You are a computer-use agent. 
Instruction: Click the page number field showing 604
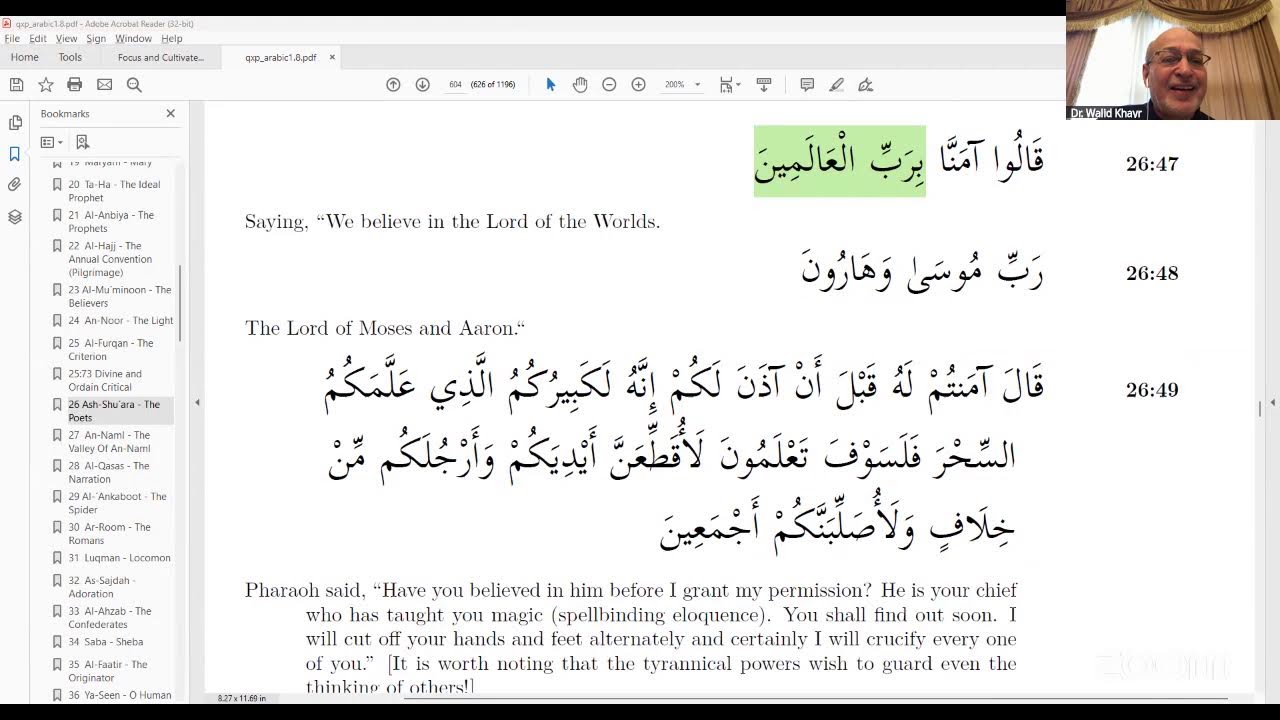pyautogui.click(x=455, y=85)
